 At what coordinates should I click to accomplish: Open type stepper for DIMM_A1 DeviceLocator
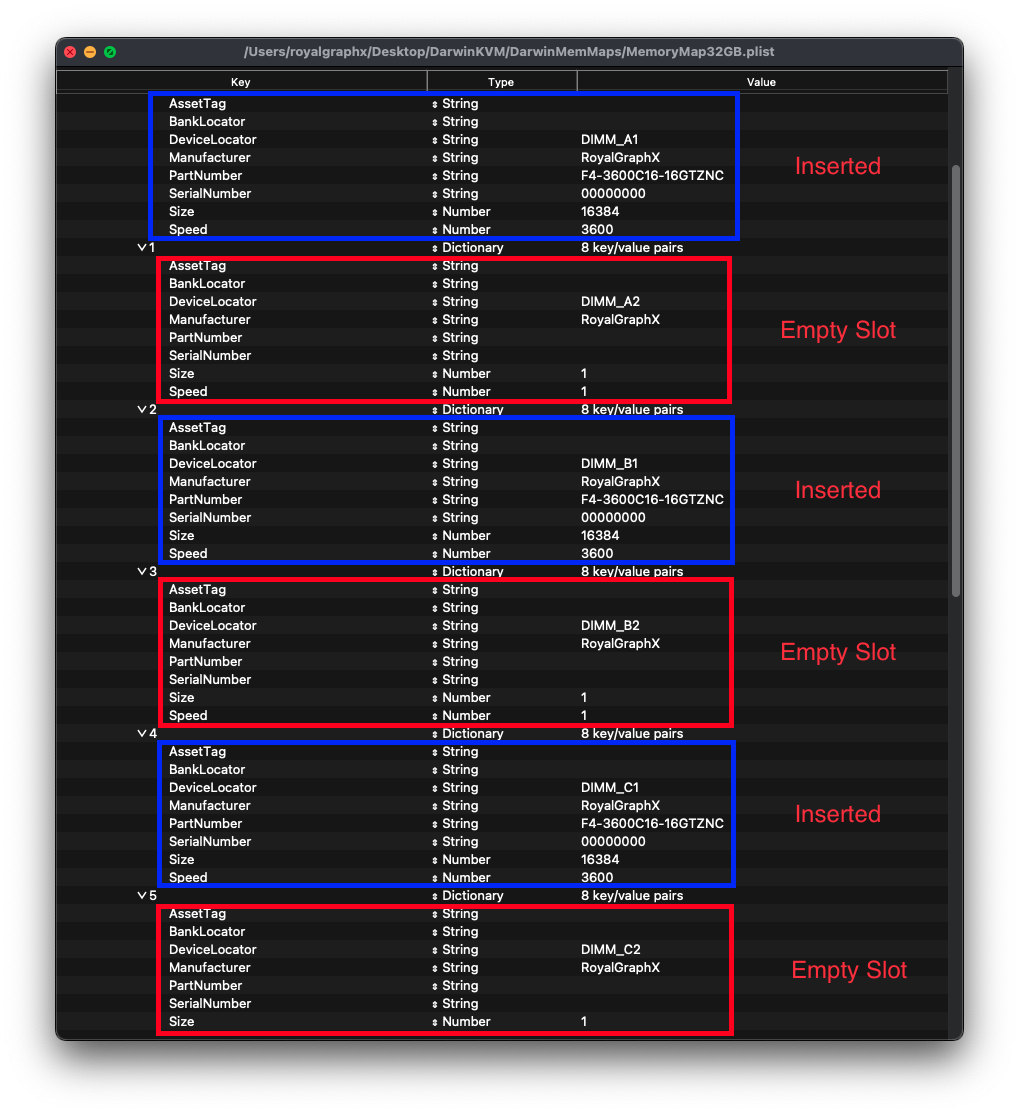pos(435,140)
